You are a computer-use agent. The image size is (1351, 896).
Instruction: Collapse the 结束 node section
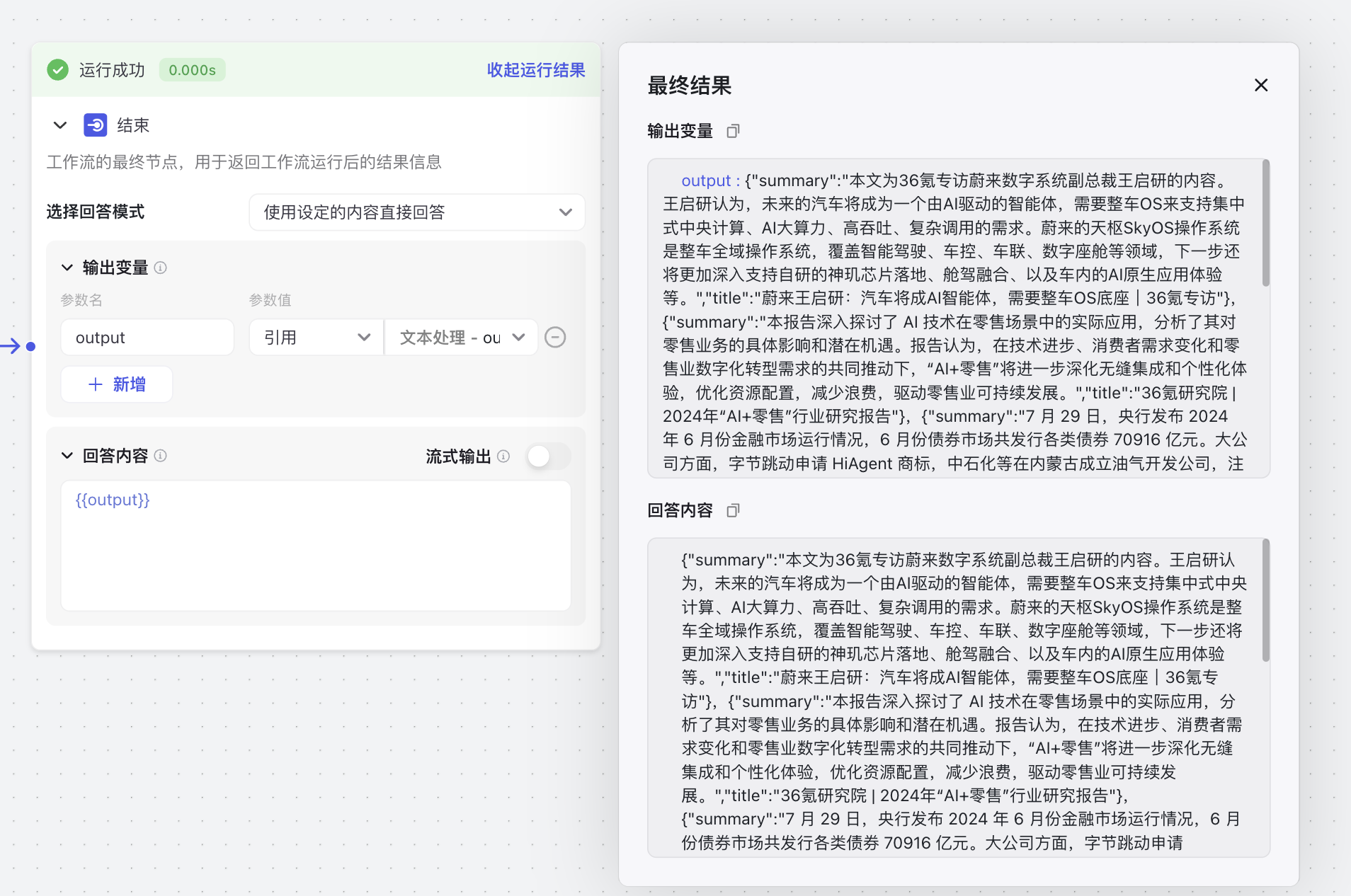[60, 125]
